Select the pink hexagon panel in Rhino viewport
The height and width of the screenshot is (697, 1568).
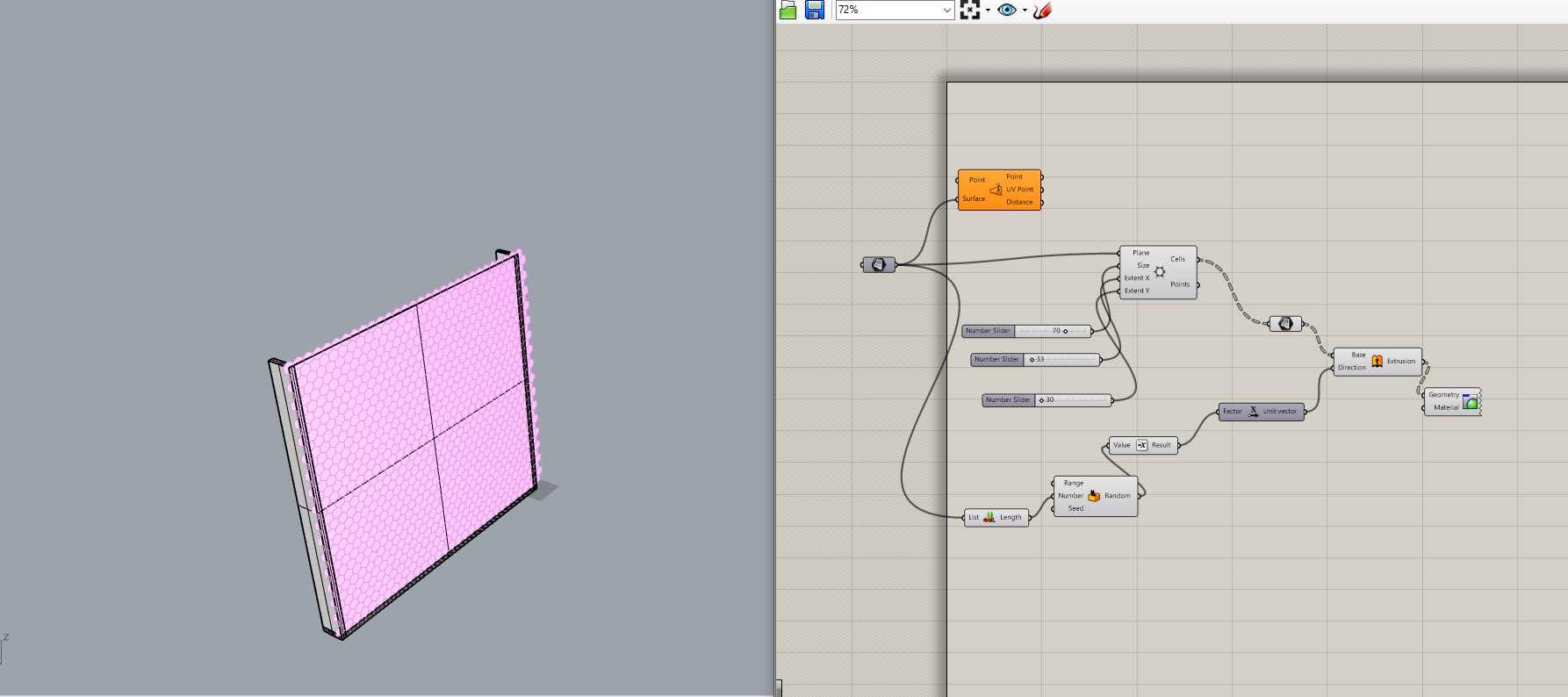click(413, 443)
